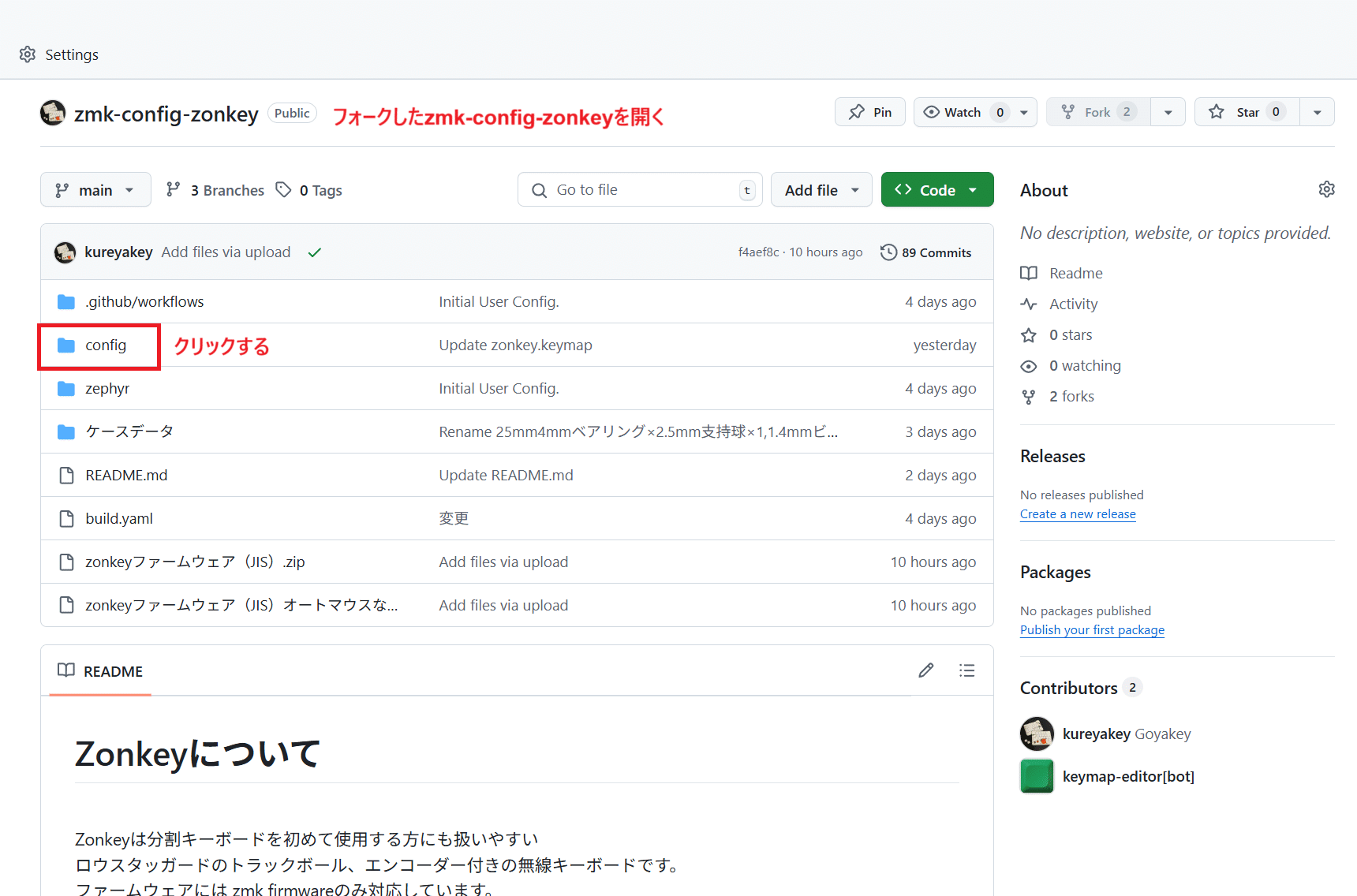Open the zonkeyファームウェア（JIS）オートマウス file

tap(241, 606)
